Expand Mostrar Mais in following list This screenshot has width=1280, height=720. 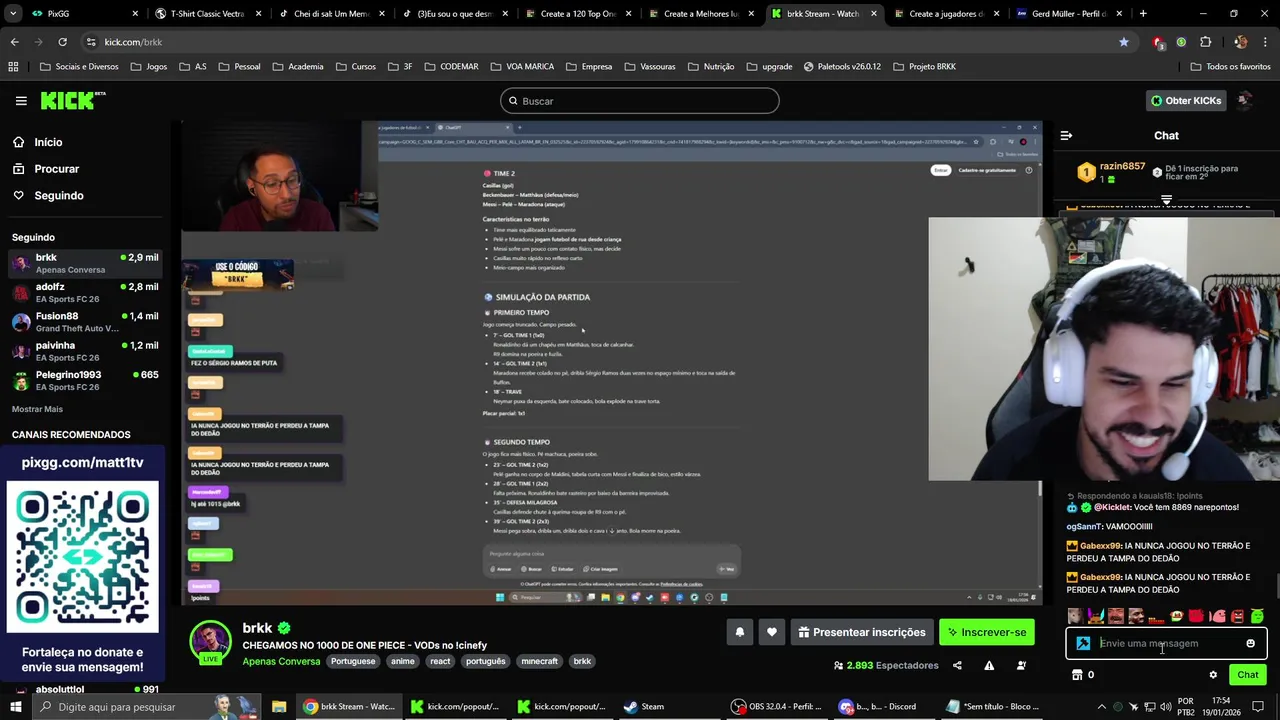pyautogui.click(x=37, y=409)
